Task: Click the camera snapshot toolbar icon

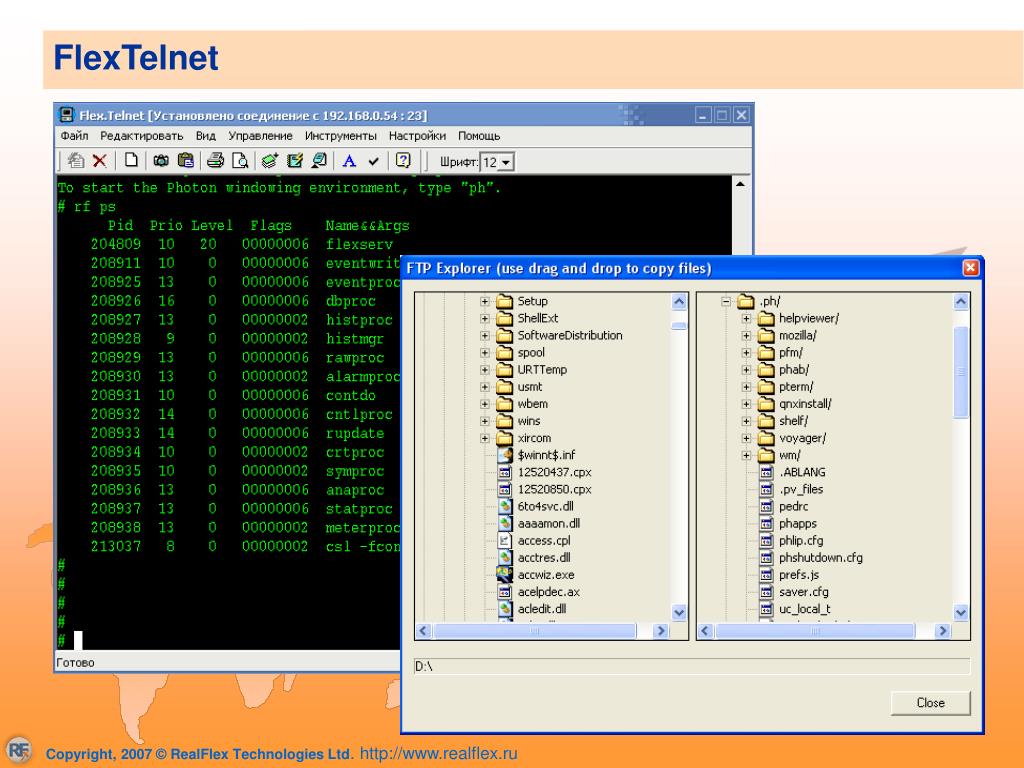Action: (x=161, y=161)
